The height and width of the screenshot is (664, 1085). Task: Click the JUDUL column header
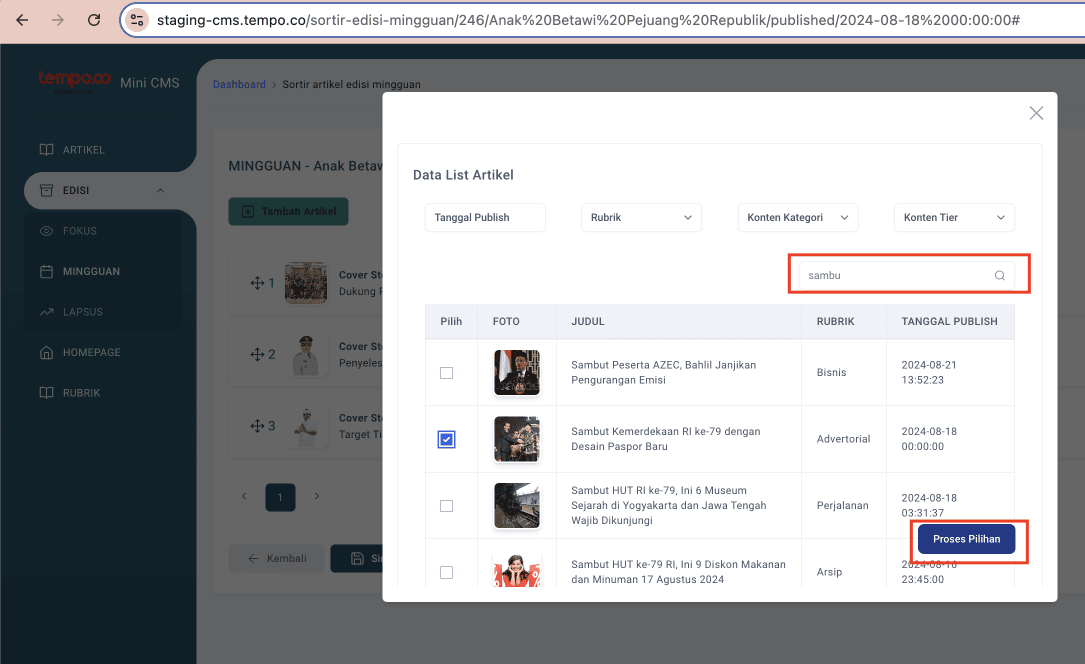[x=588, y=322]
